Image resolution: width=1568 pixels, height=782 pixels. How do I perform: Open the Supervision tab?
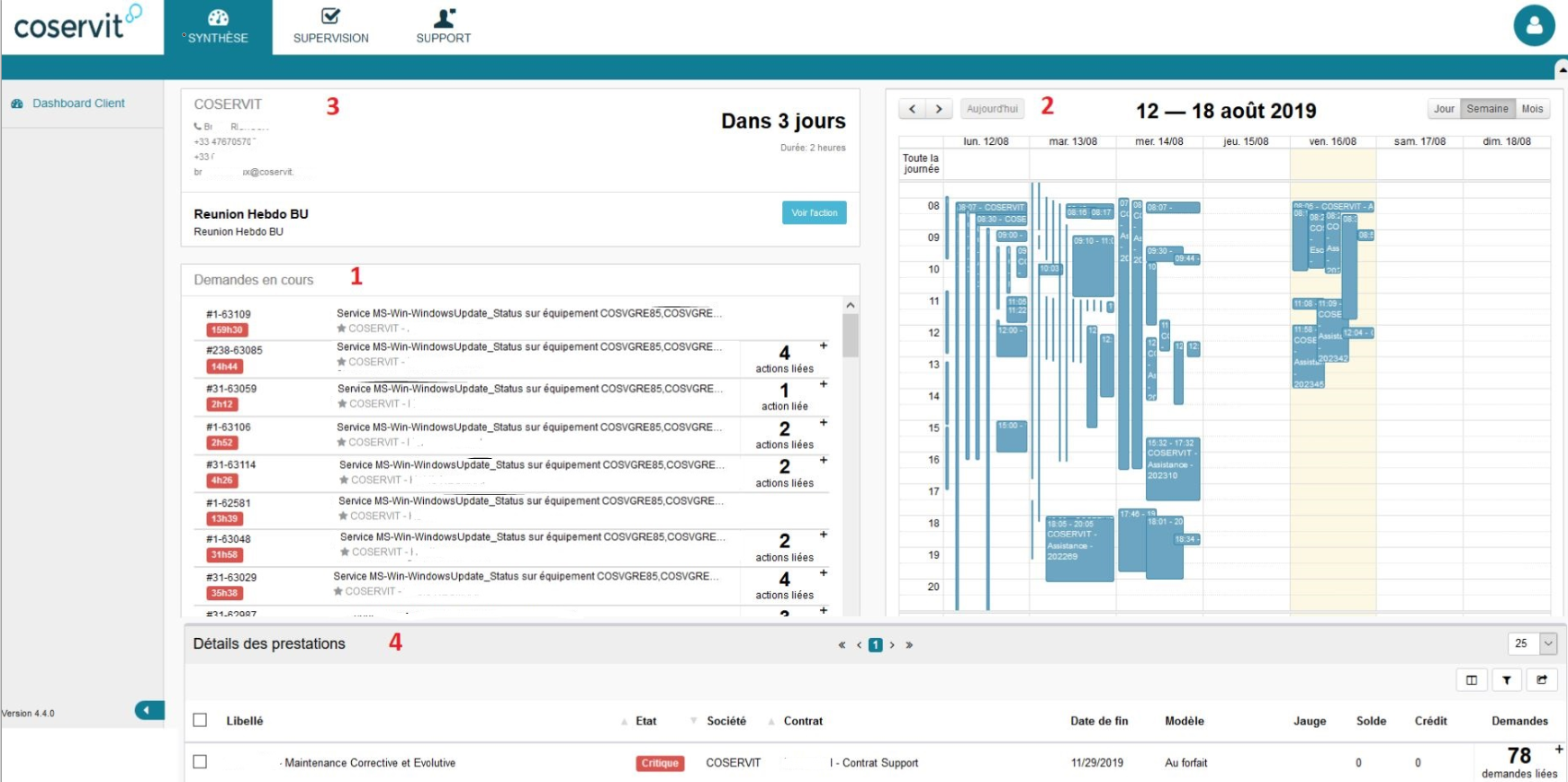pyautogui.click(x=330, y=27)
